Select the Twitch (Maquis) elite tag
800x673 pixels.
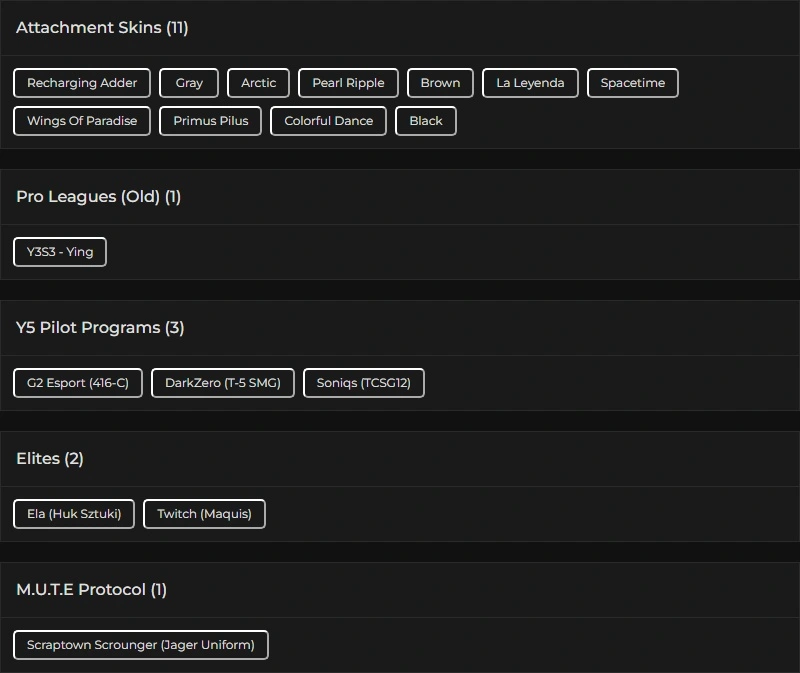coord(204,514)
